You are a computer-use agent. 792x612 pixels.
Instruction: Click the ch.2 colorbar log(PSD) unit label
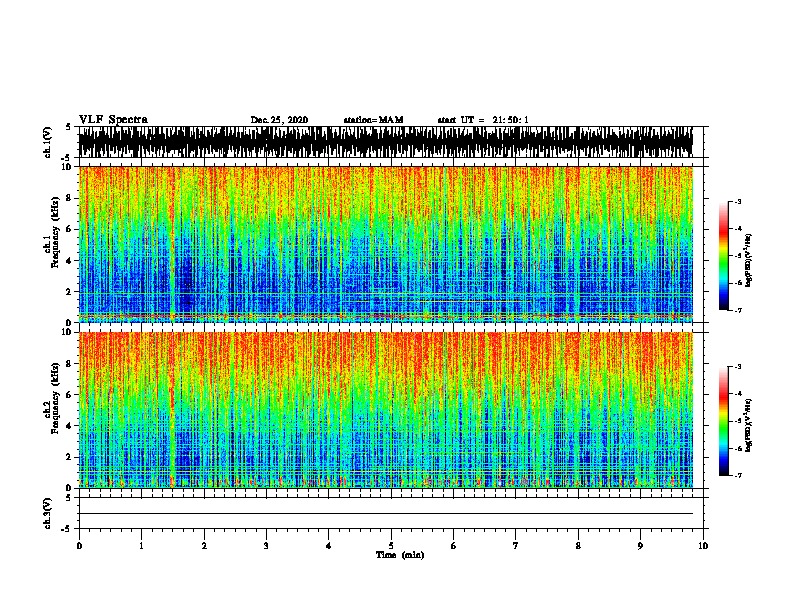pos(749,425)
